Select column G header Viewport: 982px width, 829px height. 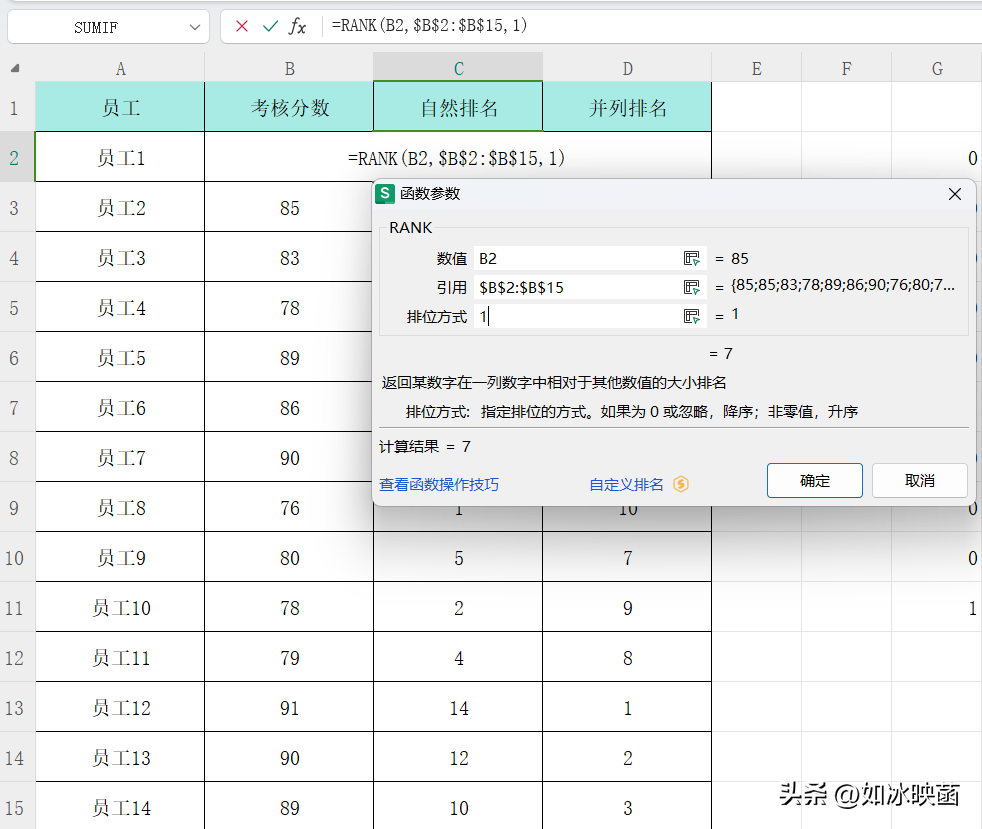click(937, 68)
